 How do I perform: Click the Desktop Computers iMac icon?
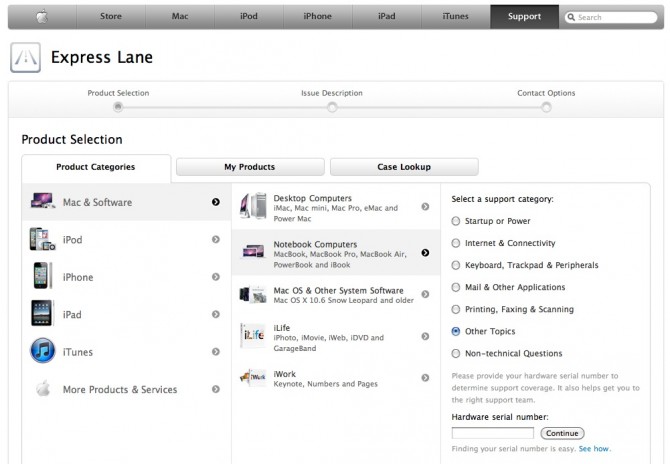click(x=253, y=206)
